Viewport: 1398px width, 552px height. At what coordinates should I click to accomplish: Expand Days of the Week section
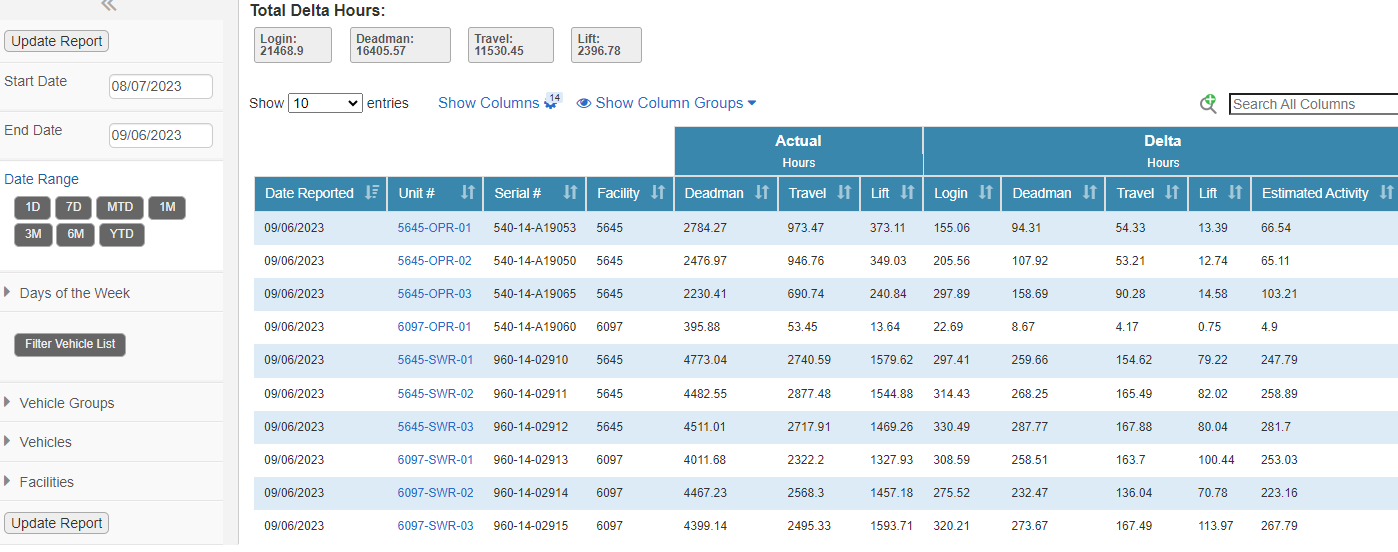click(x=74, y=293)
